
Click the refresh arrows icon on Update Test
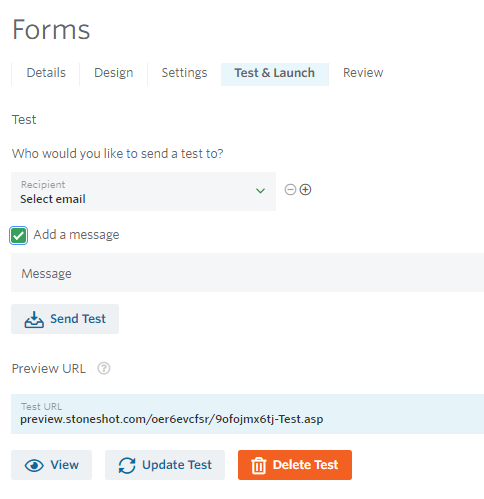click(x=127, y=465)
